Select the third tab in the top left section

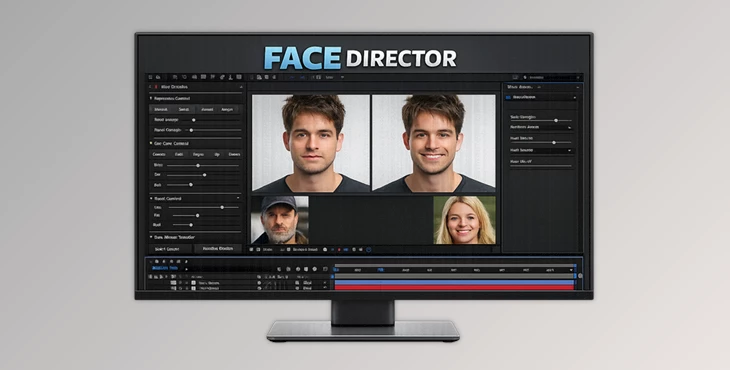(x=207, y=109)
